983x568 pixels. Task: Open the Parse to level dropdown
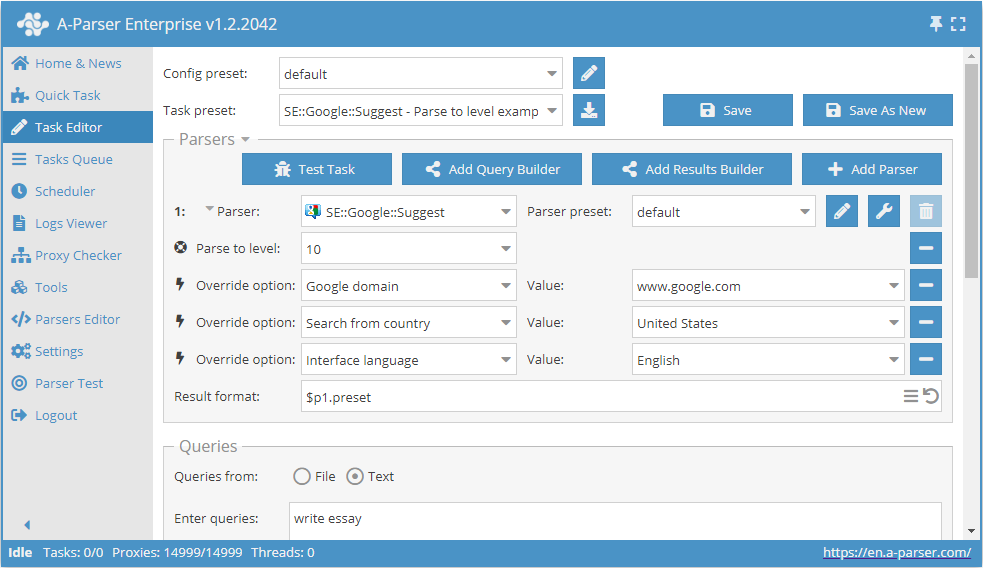[505, 249]
